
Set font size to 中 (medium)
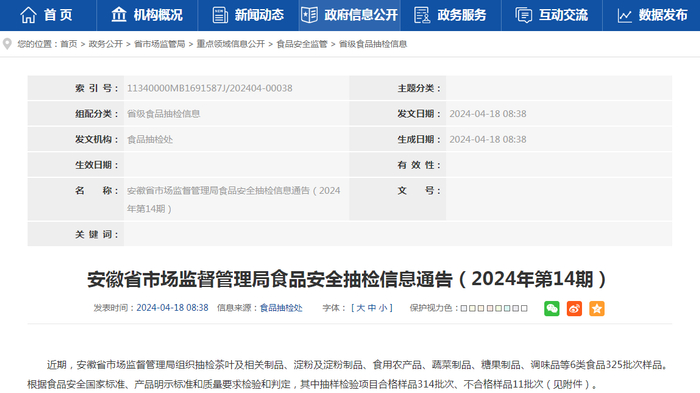tap(372, 308)
